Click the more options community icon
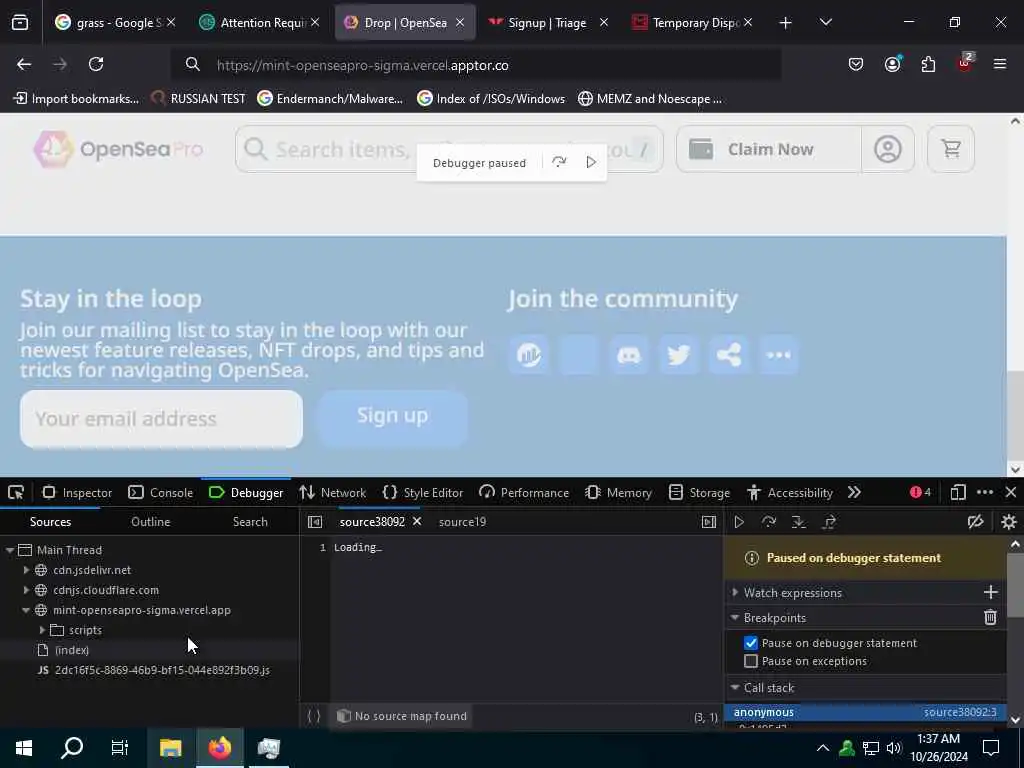Screen dimensions: 1024x768 pos(778,355)
